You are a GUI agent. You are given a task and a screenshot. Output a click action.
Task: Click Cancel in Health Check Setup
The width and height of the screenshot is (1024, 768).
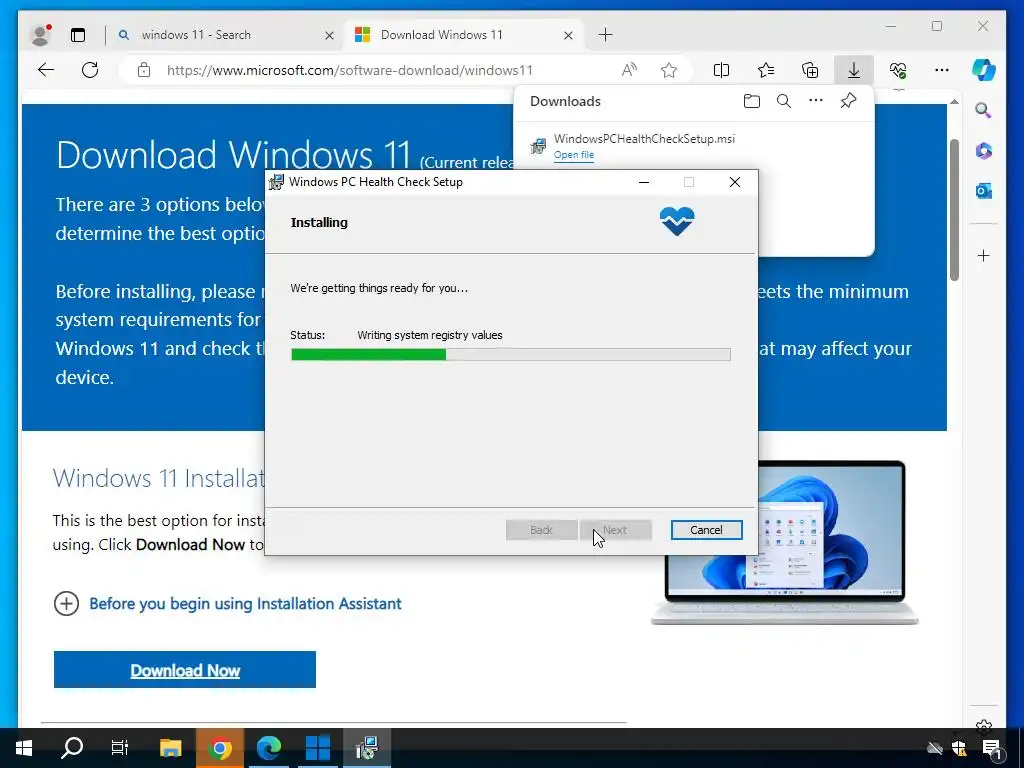[x=706, y=530]
